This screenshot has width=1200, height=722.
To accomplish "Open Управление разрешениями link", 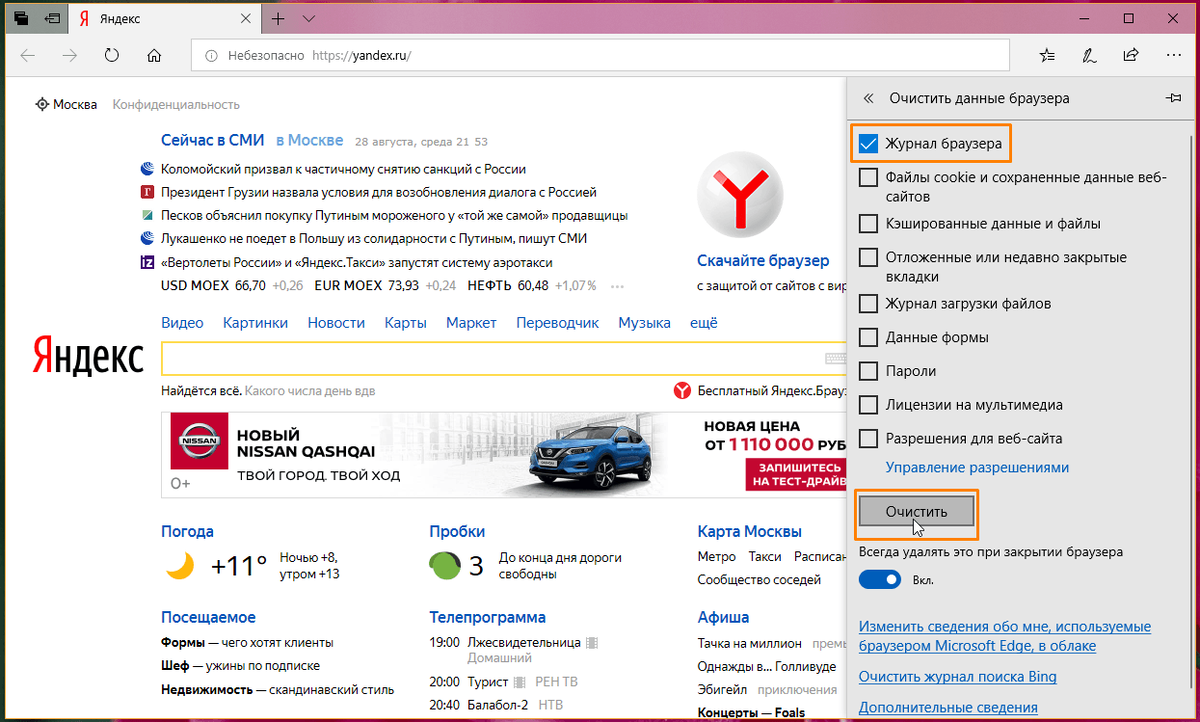I will (x=977, y=468).
